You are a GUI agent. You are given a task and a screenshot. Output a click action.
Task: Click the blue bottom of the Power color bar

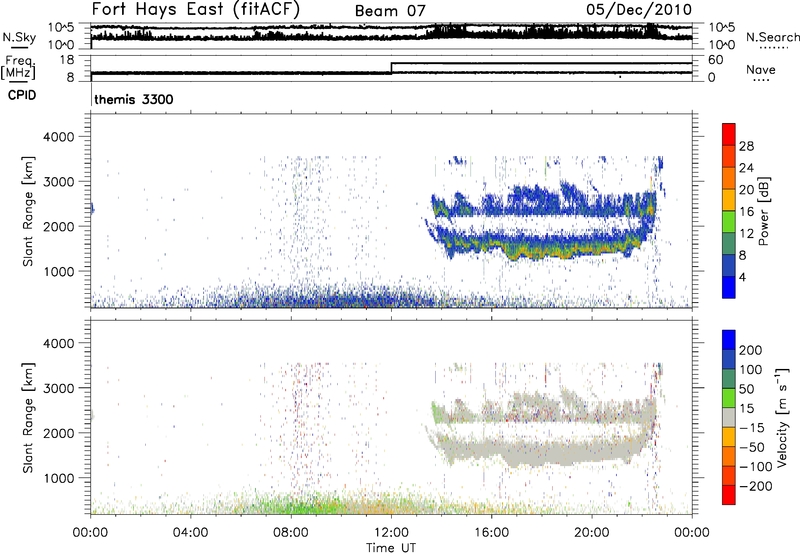point(729,287)
